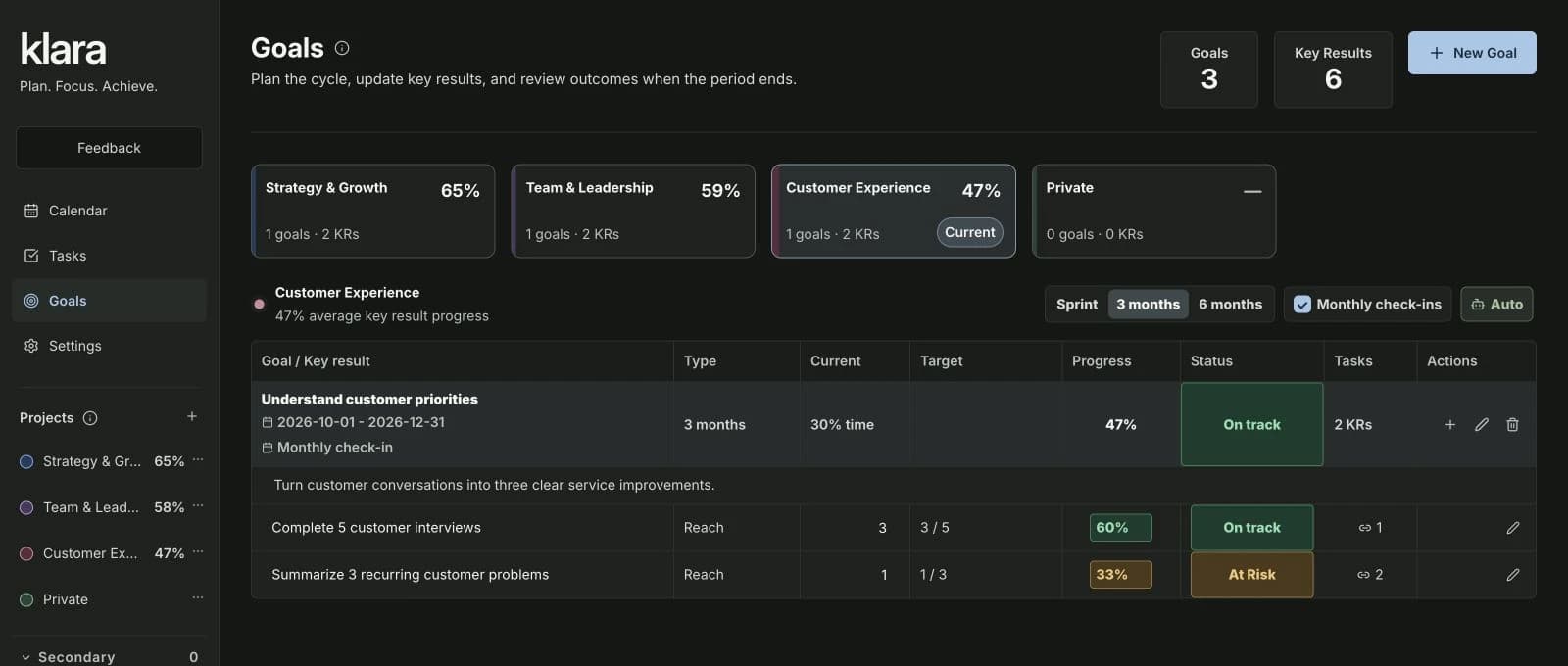The width and height of the screenshot is (1568, 666).
Task: Click the pink dot beside Customer Experience heading
Action: 259,304
